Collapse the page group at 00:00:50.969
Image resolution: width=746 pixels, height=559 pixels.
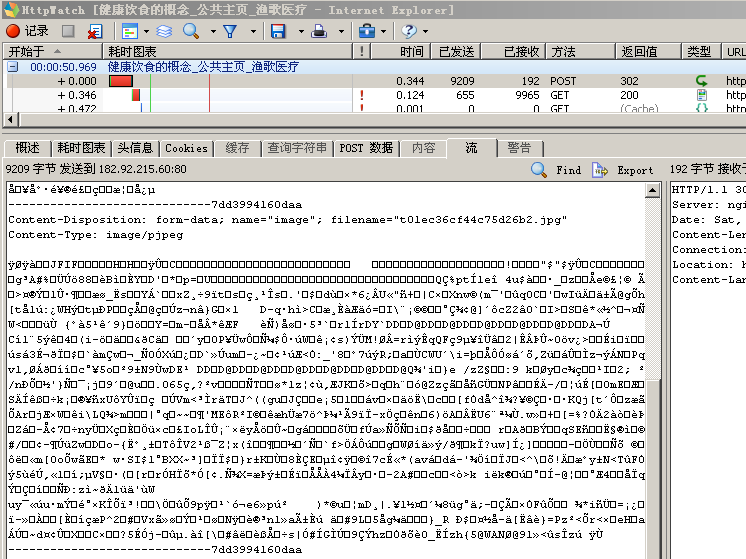(x=13, y=67)
